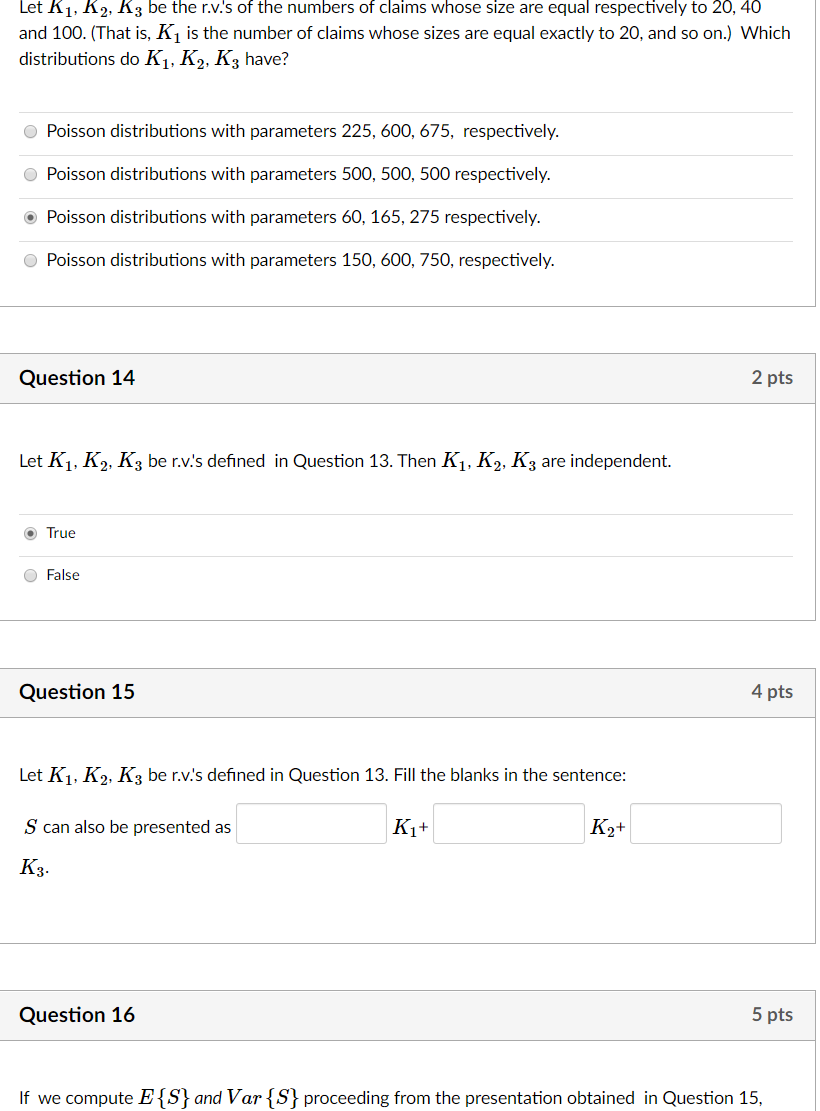Click the third blank before K3
This screenshot has width=820, height=1111.
[705, 823]
